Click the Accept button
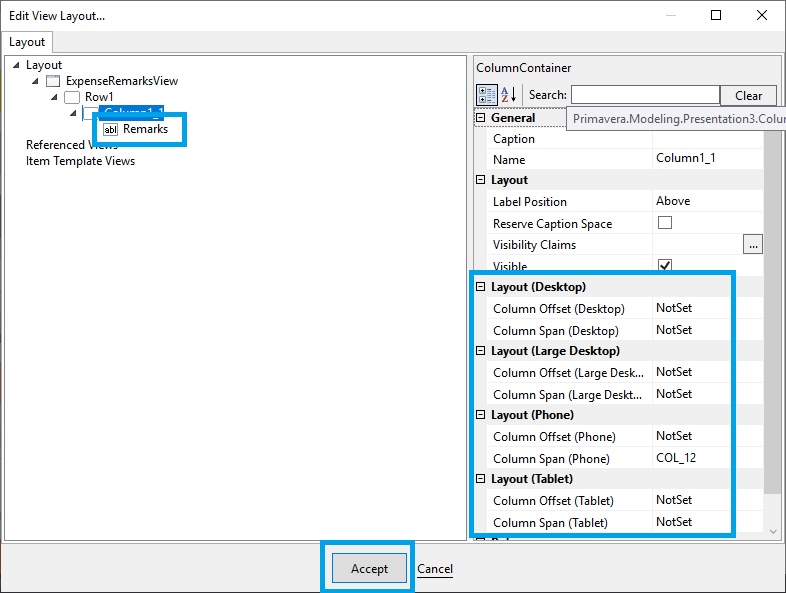 [x=369, y=568]
